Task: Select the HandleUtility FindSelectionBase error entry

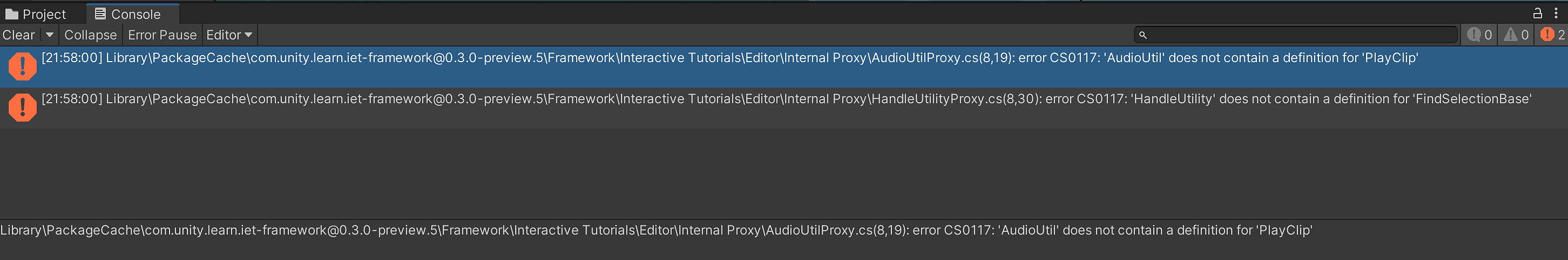Action: pos(784,108)
